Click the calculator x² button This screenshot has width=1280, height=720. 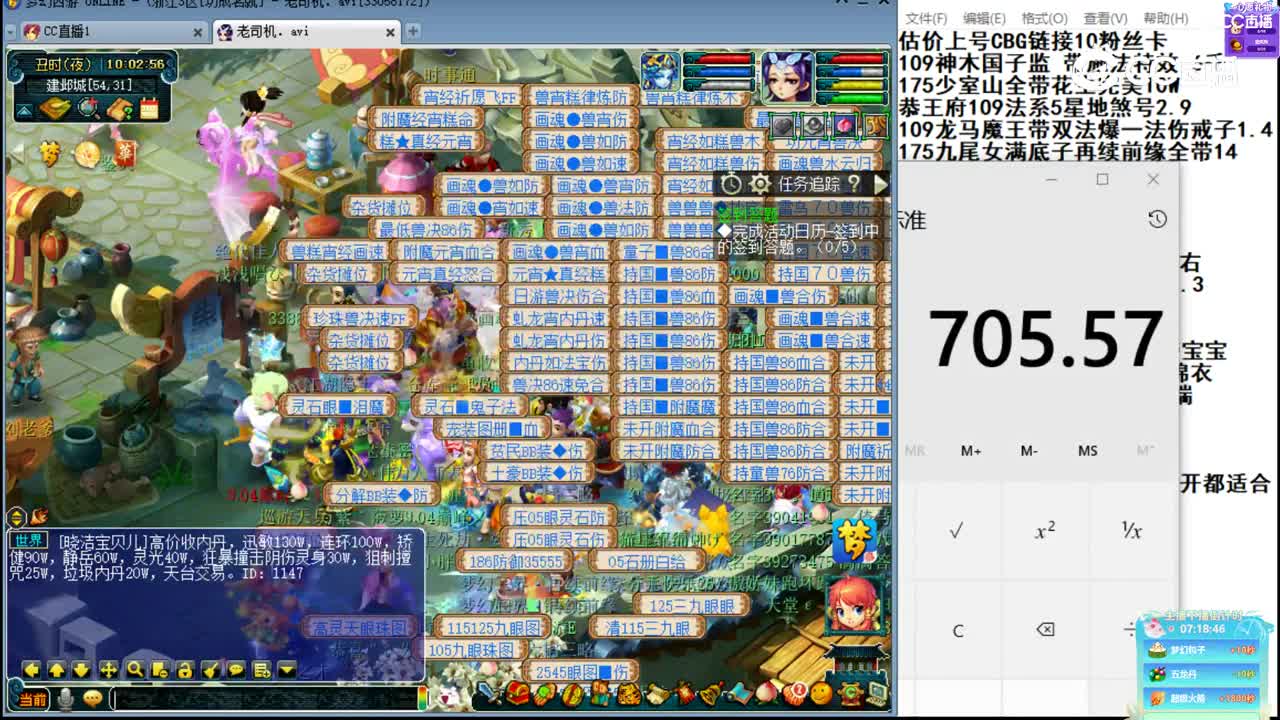(1044, 531)
